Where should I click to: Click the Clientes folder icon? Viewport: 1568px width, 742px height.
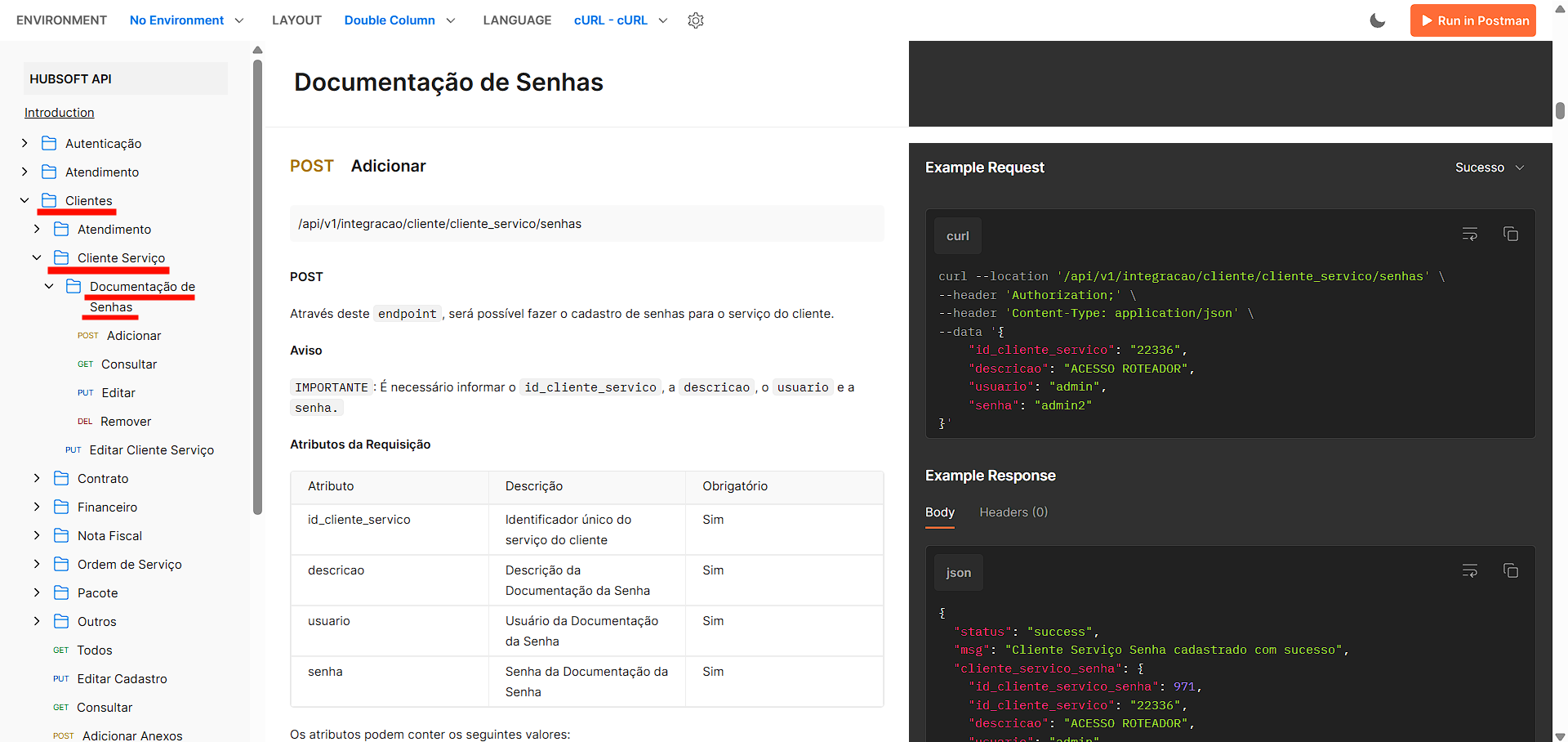pos(49,200)
